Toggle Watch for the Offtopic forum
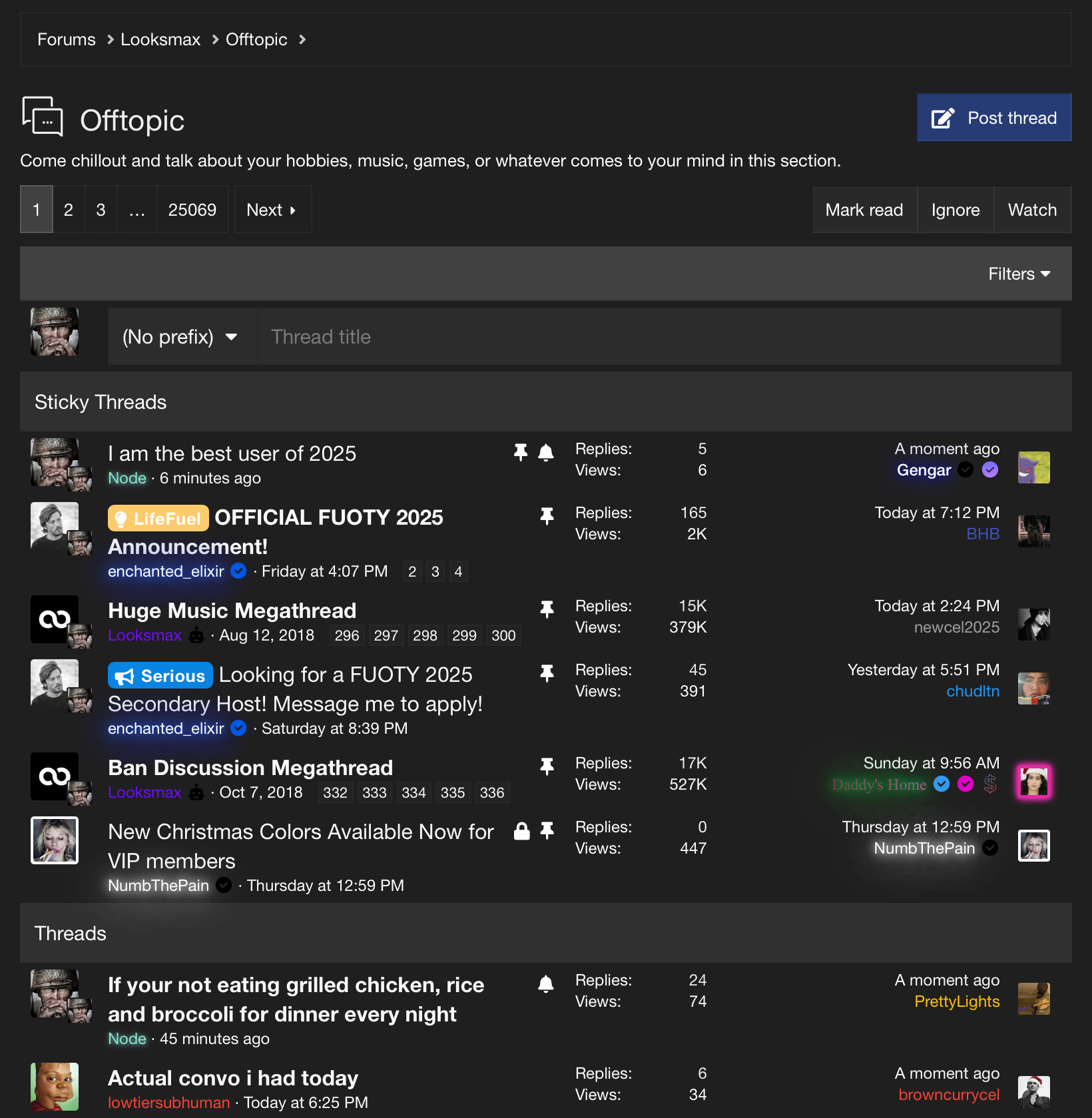 click(1031, 210)
